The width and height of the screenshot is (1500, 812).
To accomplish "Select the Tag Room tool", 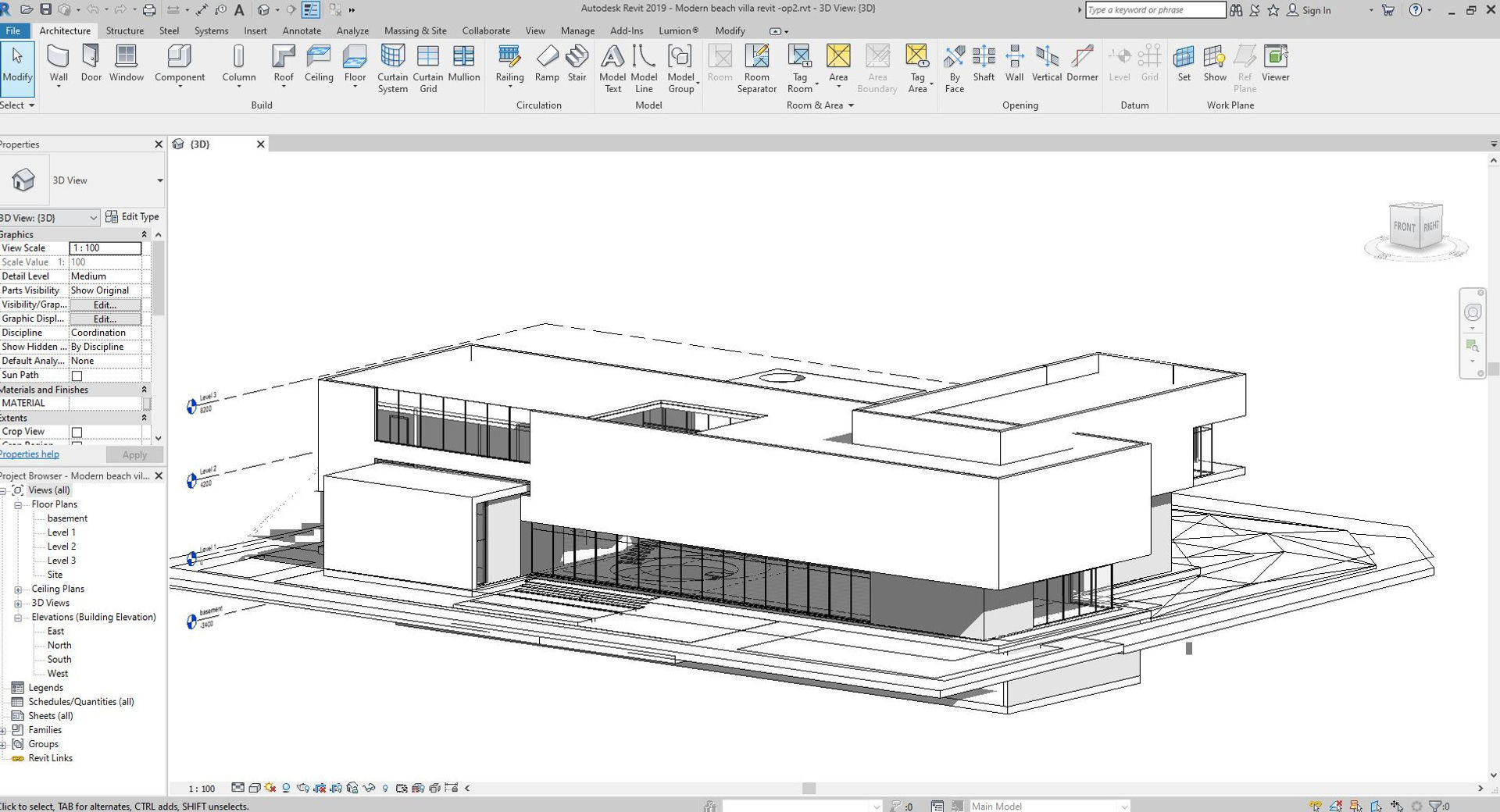I will pyautogui.click(x=800, y=69).
